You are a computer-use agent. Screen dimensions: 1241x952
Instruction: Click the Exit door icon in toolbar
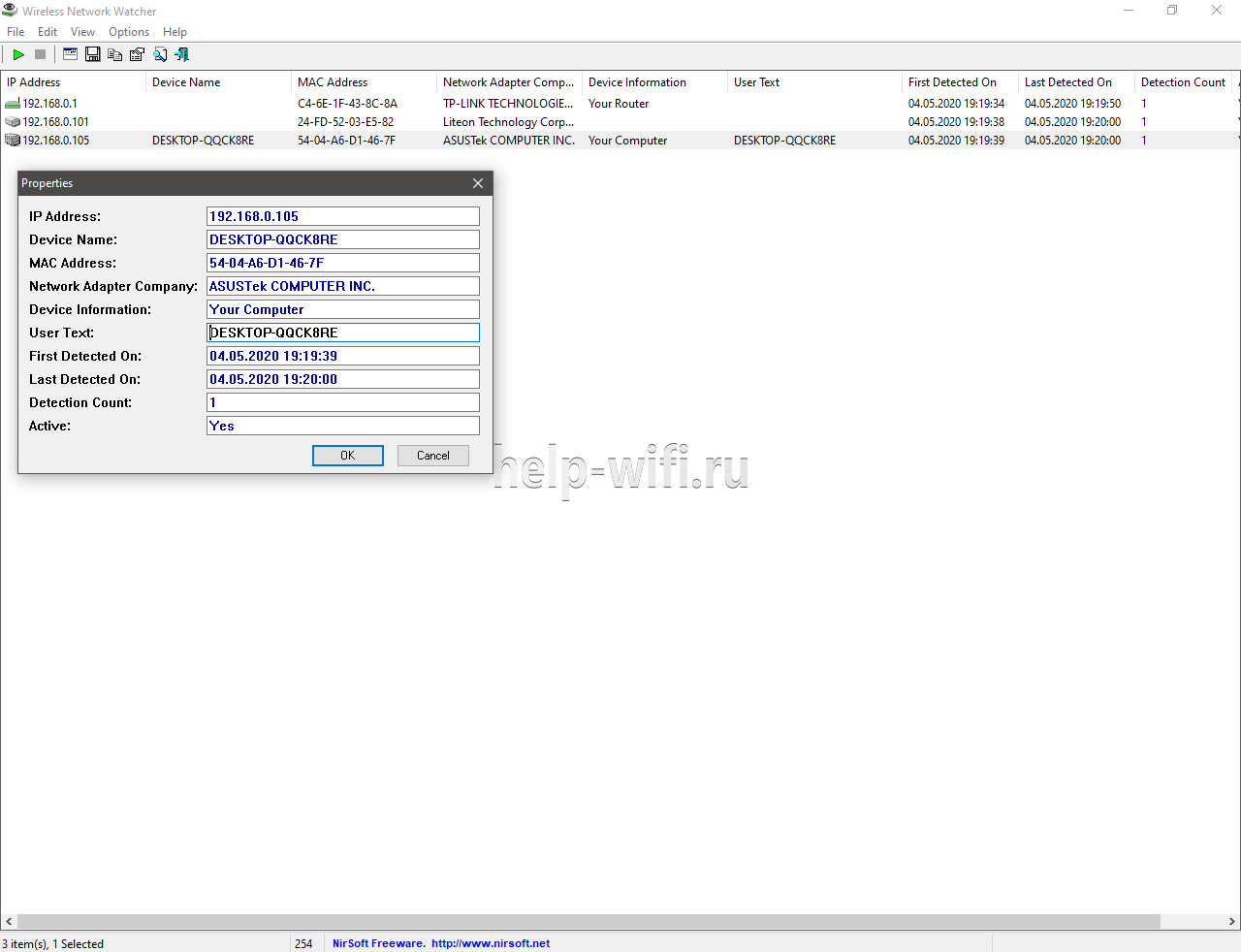click(182, 54)
